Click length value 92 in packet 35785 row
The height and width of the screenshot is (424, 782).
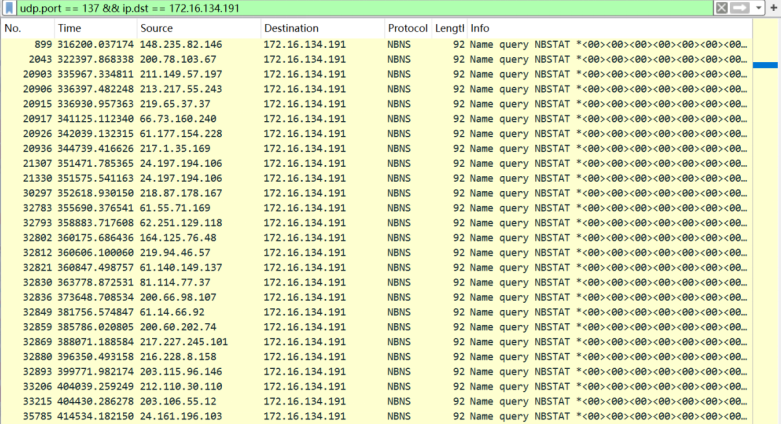pyautogui.click(x=459, y=417)
